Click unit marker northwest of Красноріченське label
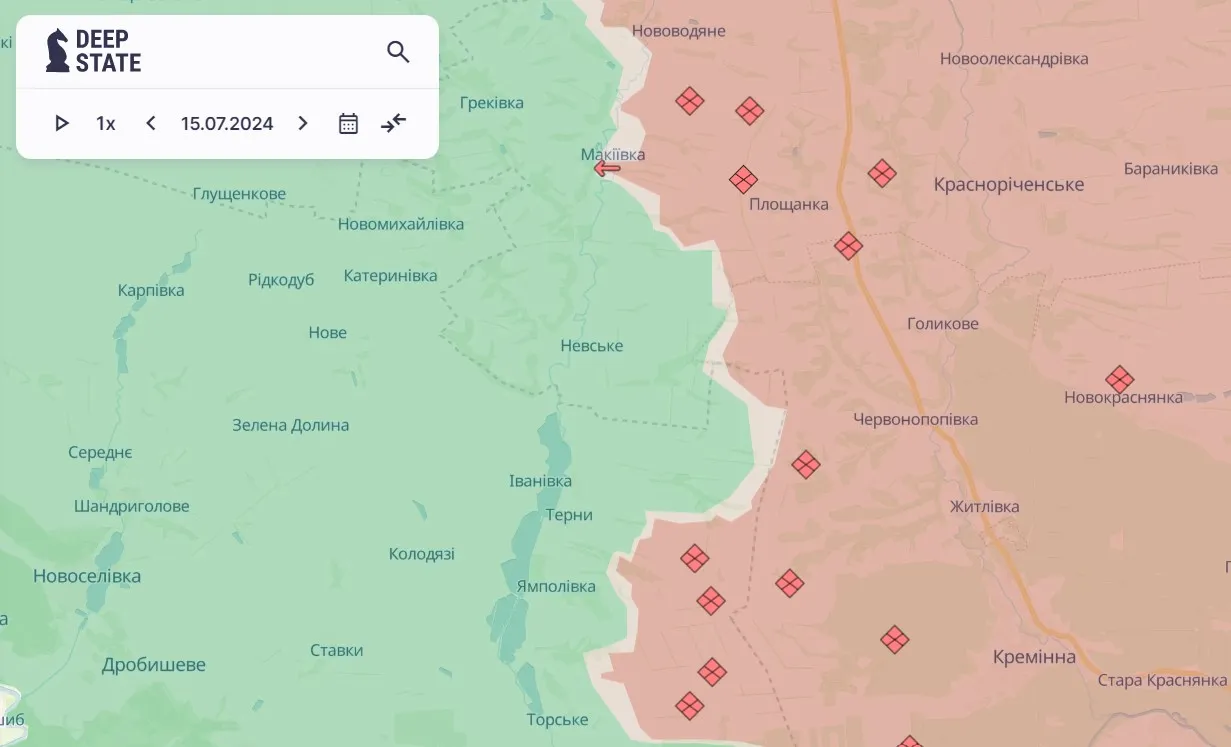 tap(882, 174)
